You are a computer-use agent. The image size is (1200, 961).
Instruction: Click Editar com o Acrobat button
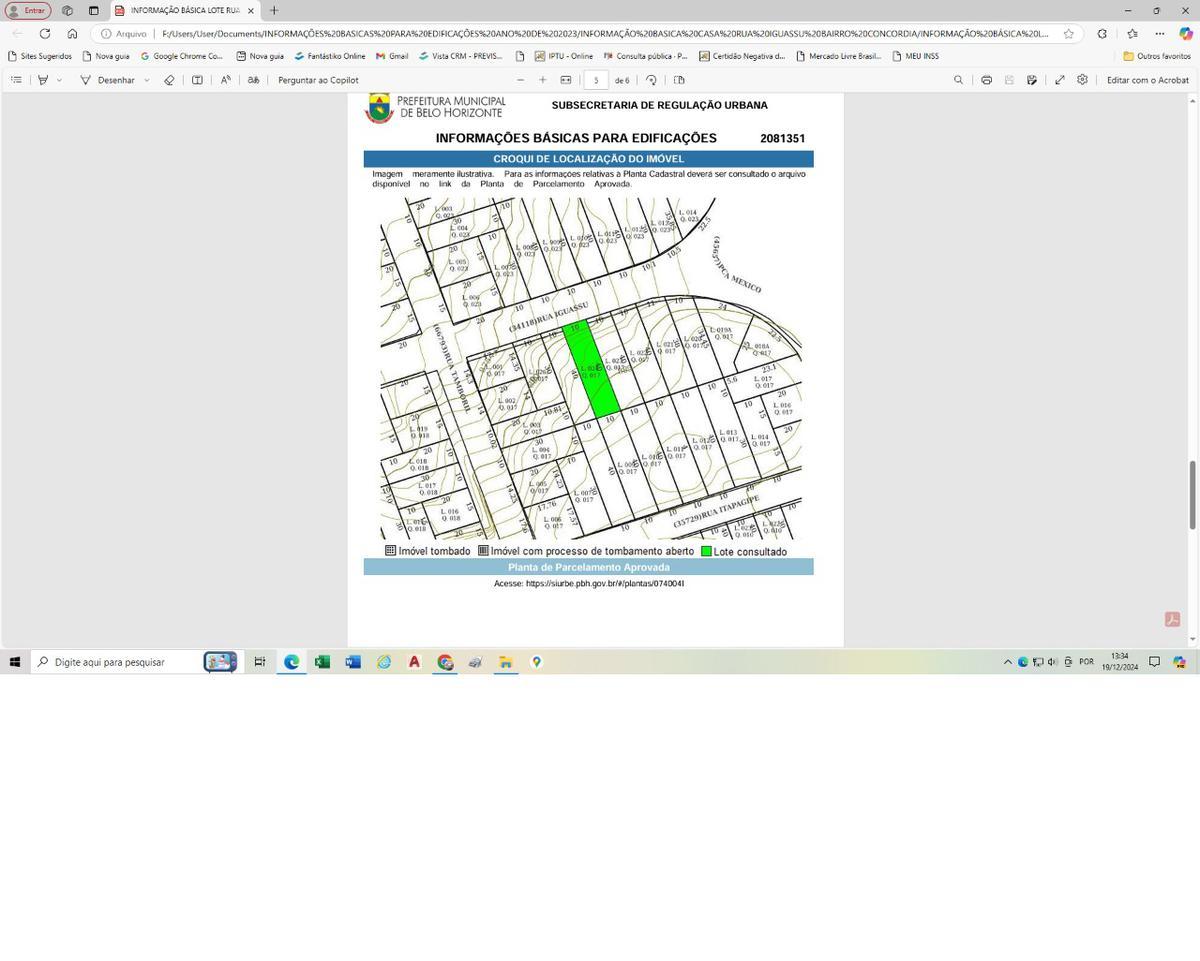pos(1147,80)
